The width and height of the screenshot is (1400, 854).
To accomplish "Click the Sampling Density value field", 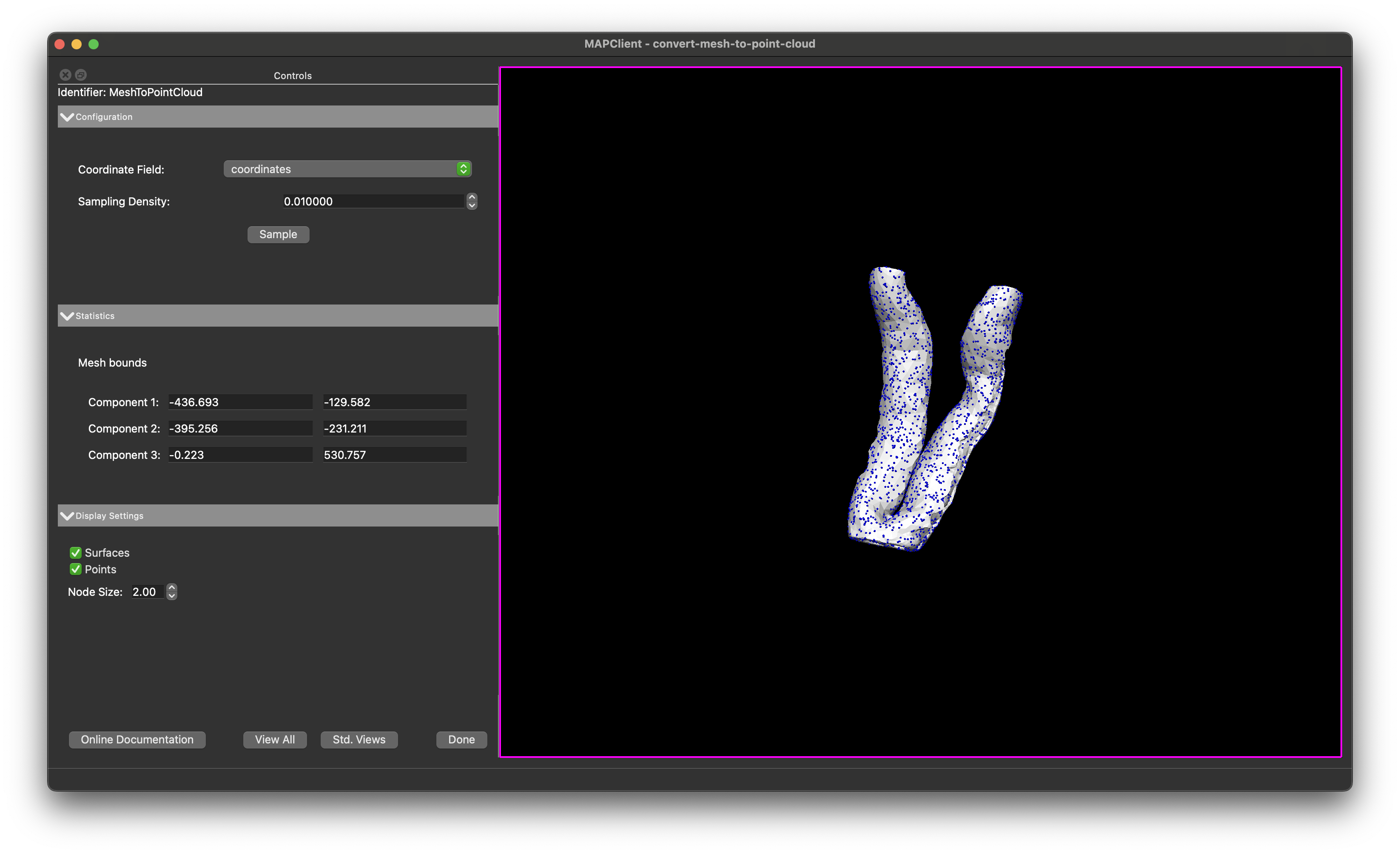I will 373,201.
